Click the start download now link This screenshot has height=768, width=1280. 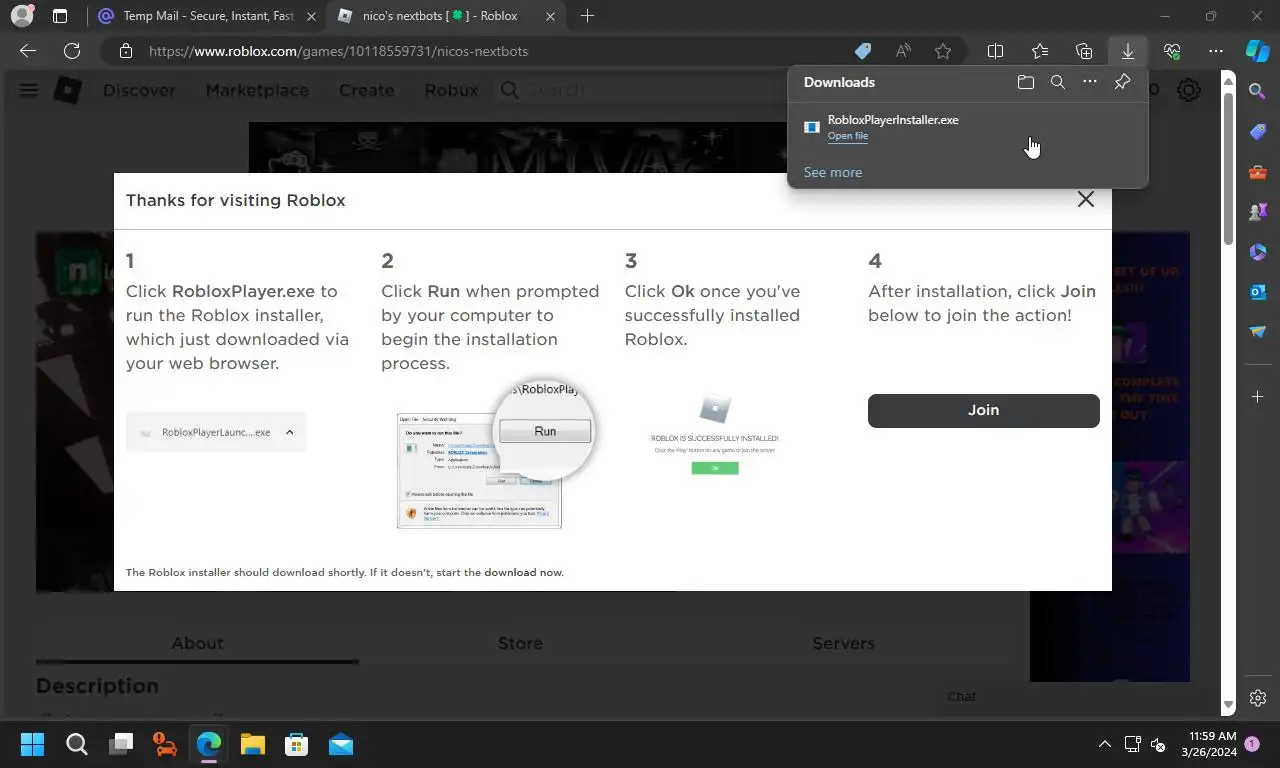pyautogui.click(x=523, y=572)
